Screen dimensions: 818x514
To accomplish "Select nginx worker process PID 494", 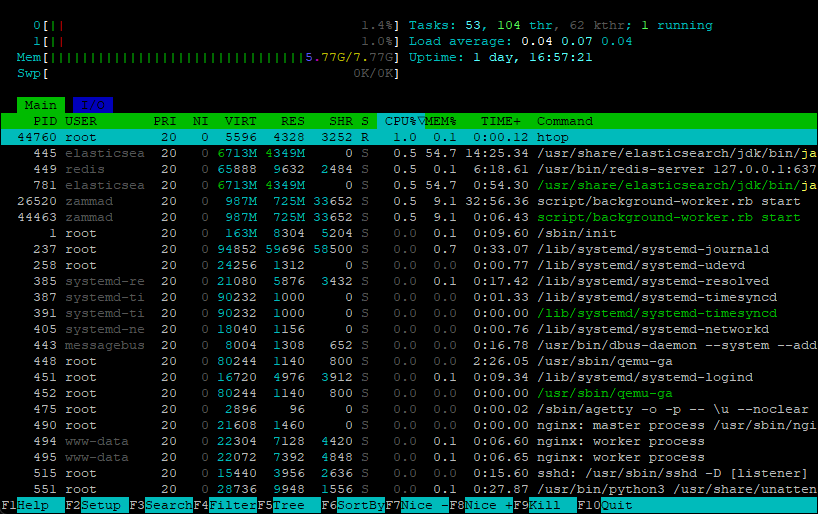I will pos(409,441).
